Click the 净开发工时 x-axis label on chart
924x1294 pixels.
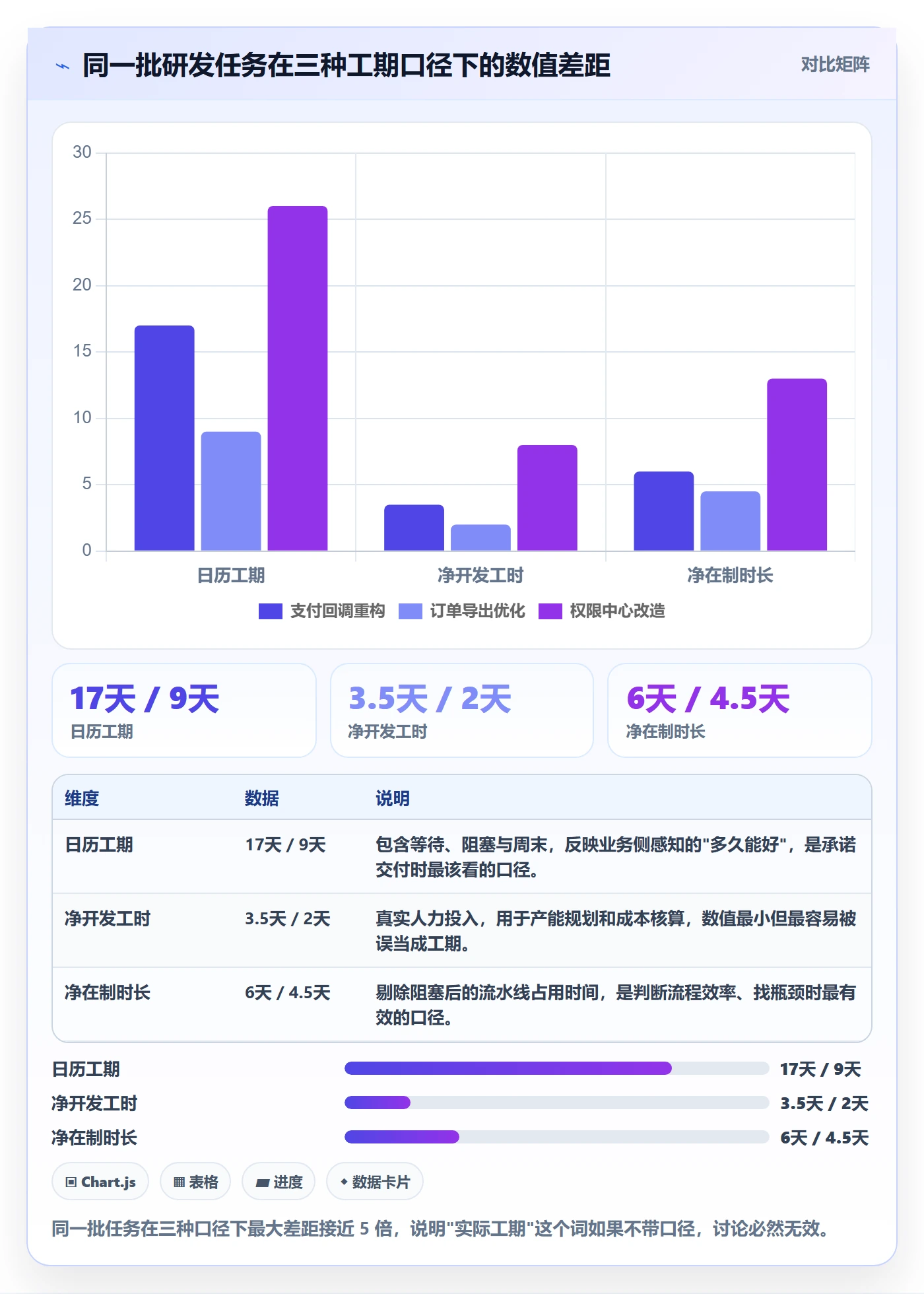click(x=480, y=576)
